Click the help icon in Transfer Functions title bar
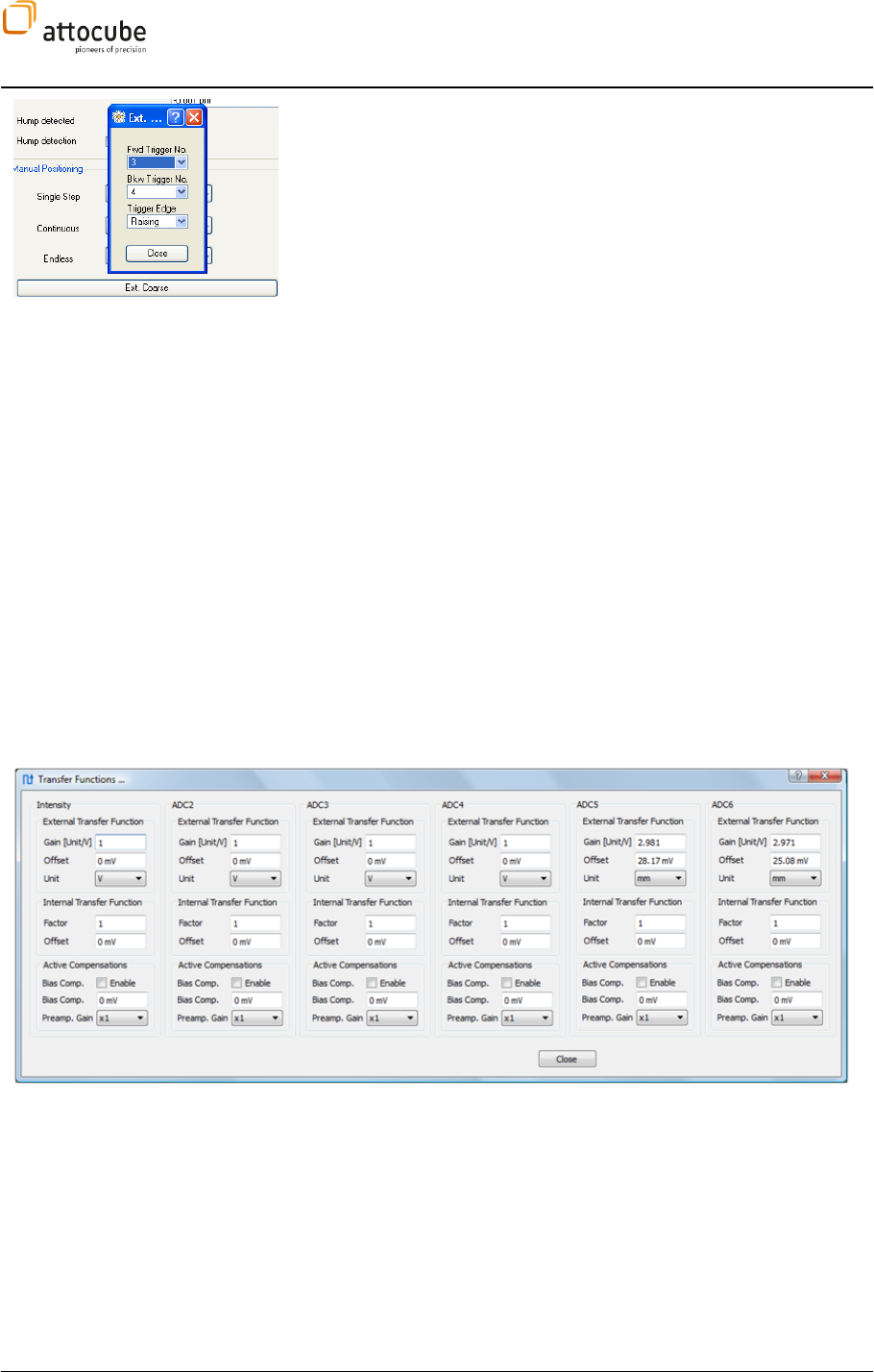The width and height of the screenshot is (874, 1372). pyautogui.click(x=797, y=776)
